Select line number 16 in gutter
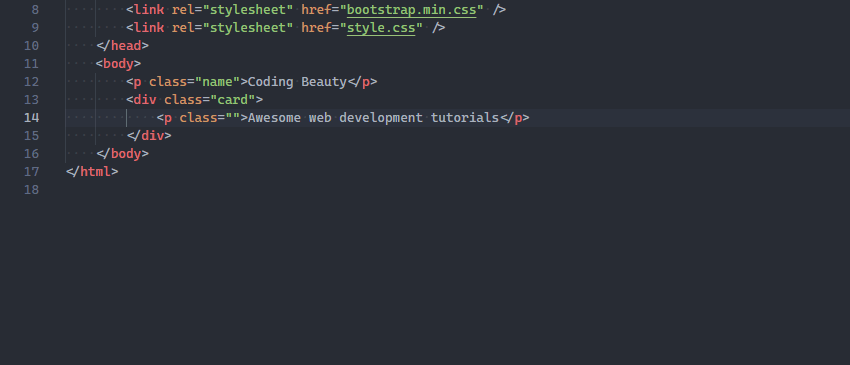This screenshot has width=850, height=365. [31, 153]
